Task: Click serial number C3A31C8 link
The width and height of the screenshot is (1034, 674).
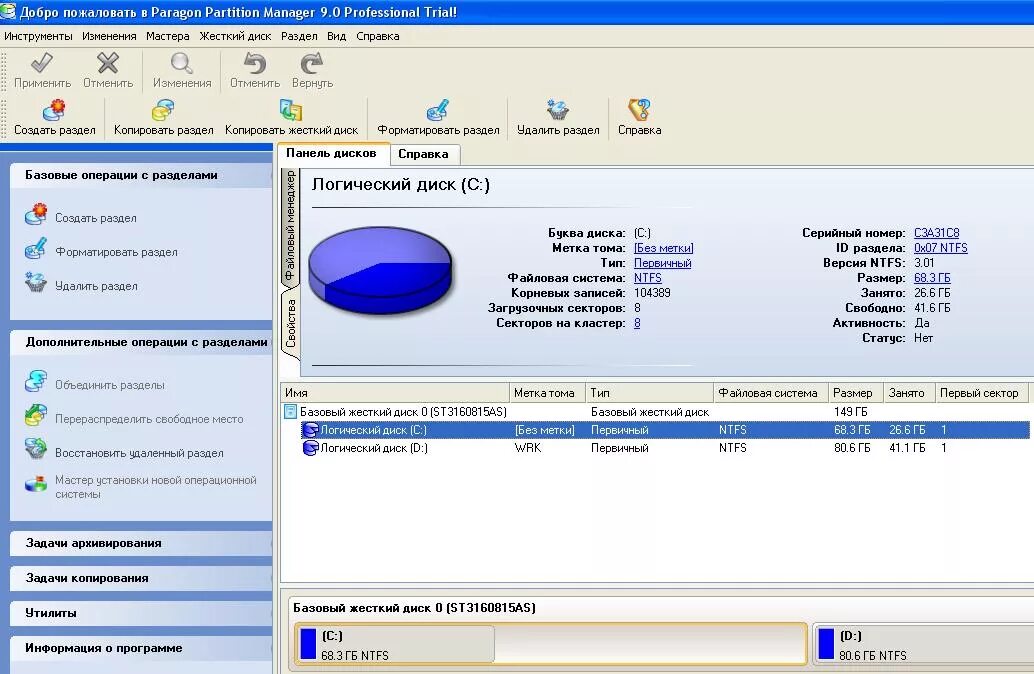Action: click(x=936, y=233)
